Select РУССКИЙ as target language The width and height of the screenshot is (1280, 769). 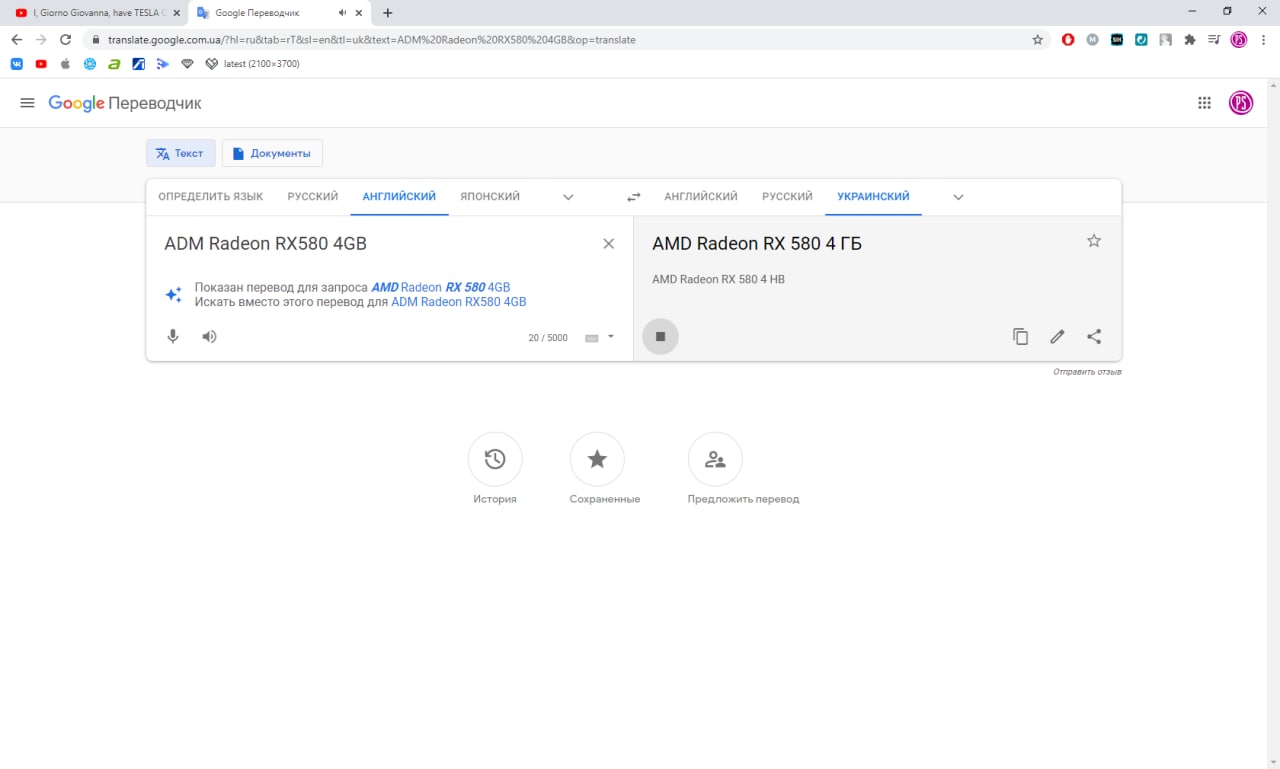point(787,197)
